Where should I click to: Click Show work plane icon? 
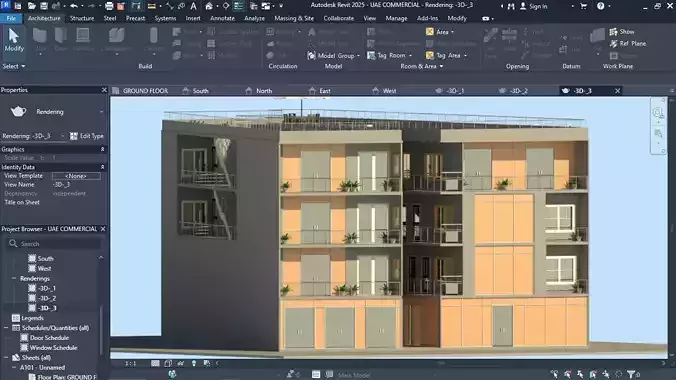[613, 31]
